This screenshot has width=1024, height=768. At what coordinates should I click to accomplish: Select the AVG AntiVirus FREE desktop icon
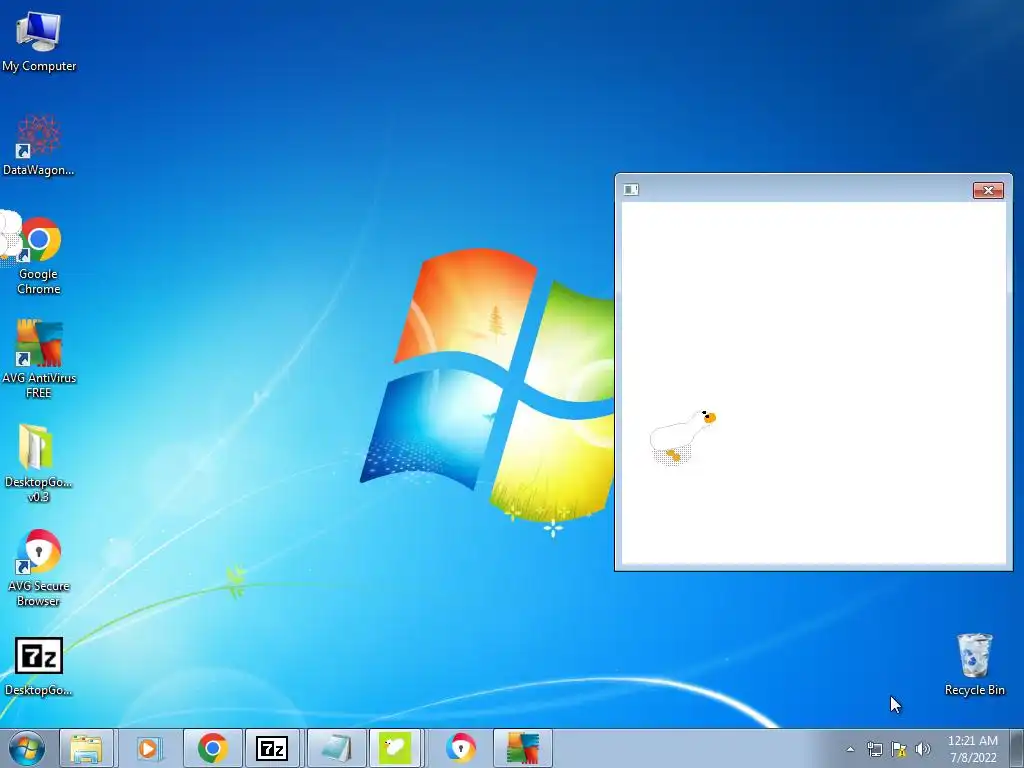[39, 359]
